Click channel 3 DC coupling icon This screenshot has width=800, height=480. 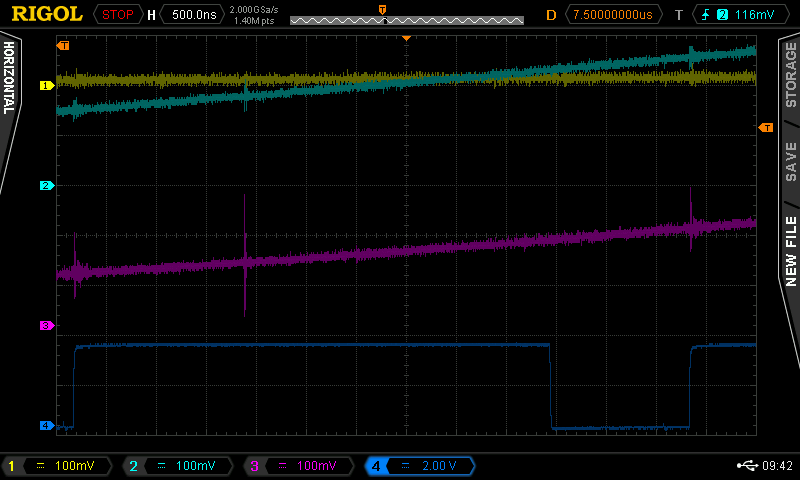pyautogui.click(x=282, y=466)
